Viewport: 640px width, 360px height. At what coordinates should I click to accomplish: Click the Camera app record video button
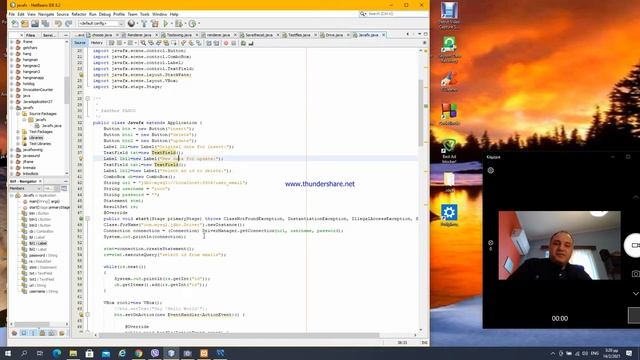point(633,245)
